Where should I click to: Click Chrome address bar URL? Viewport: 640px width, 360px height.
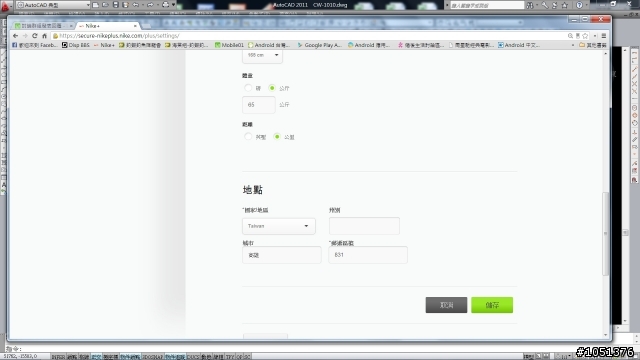119,36
